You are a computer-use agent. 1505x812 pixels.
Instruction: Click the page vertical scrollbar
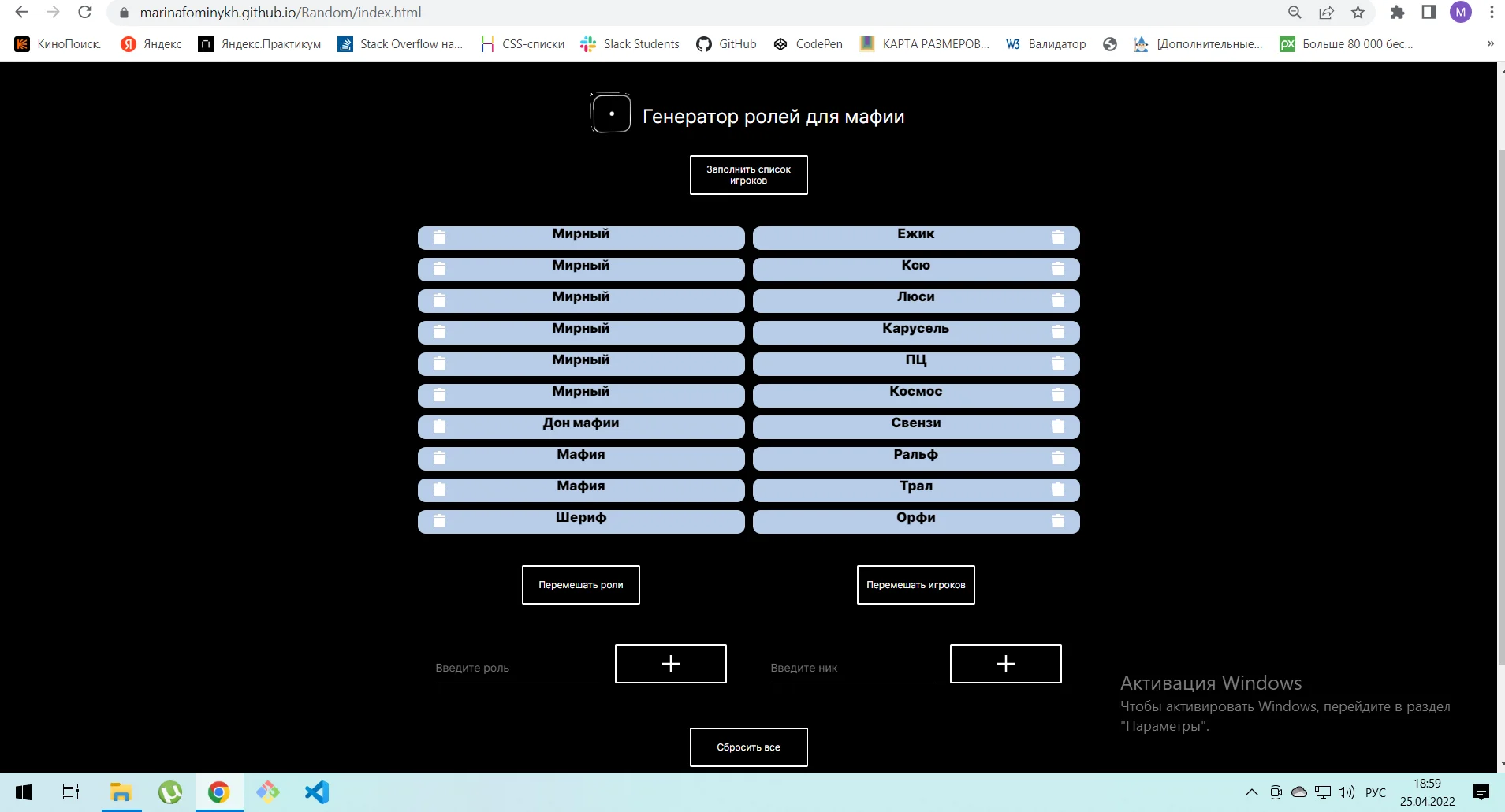pos(1501,406)
